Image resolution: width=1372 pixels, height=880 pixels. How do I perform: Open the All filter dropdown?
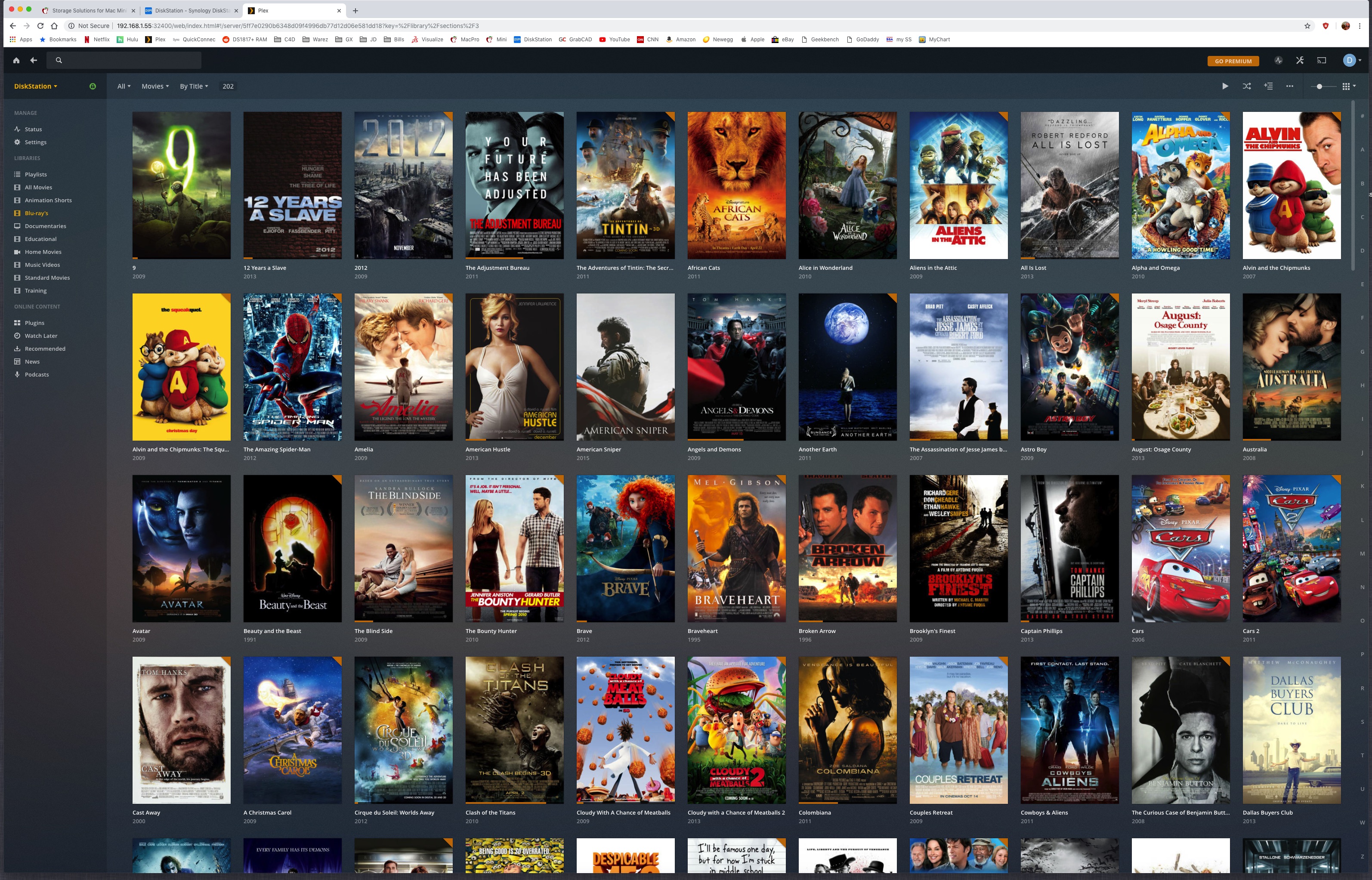click(124, 86)
